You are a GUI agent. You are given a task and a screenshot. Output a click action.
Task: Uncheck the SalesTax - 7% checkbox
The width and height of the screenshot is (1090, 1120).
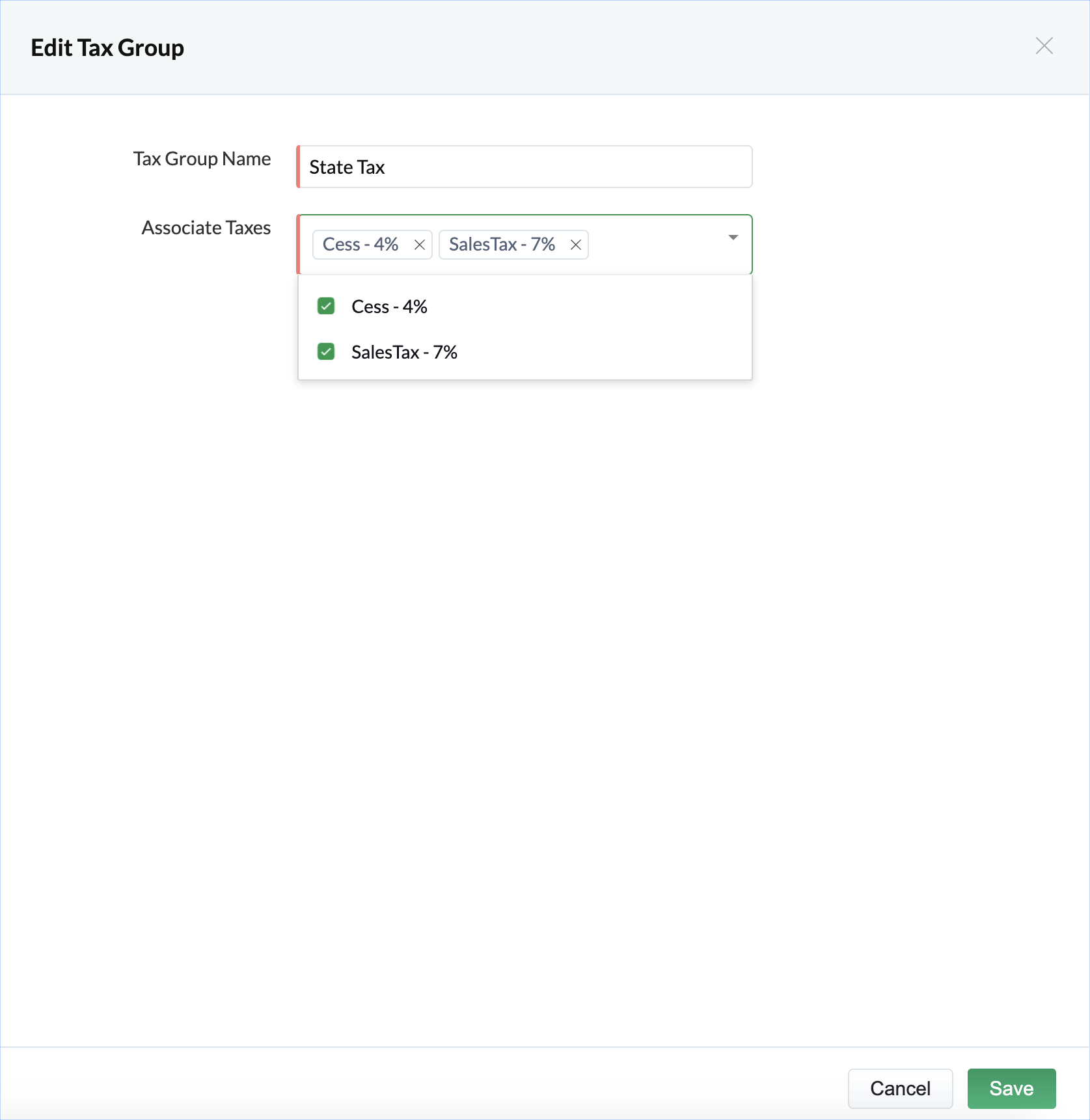click(326, 351)
